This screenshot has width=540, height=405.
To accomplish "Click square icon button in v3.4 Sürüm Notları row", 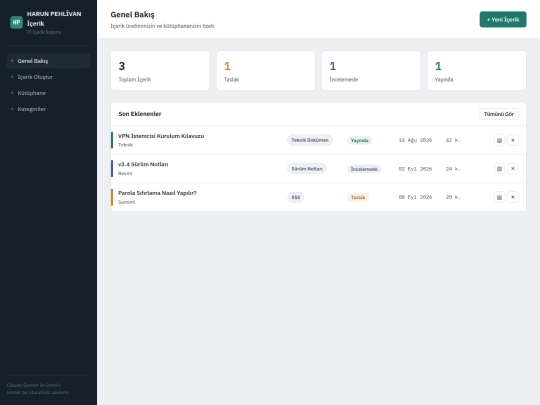I will [499, 169].
